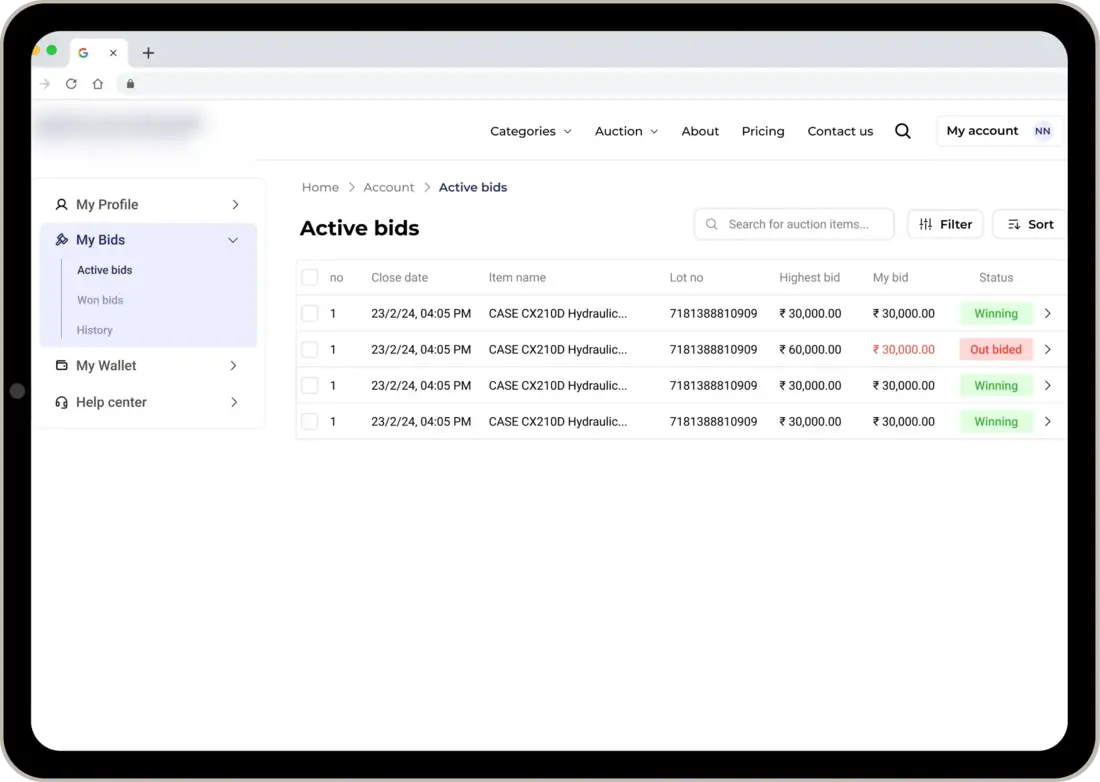The image size is (1100, 782).
Task: Expand My Profile with its chevron
Action: (x=235, y=204)
